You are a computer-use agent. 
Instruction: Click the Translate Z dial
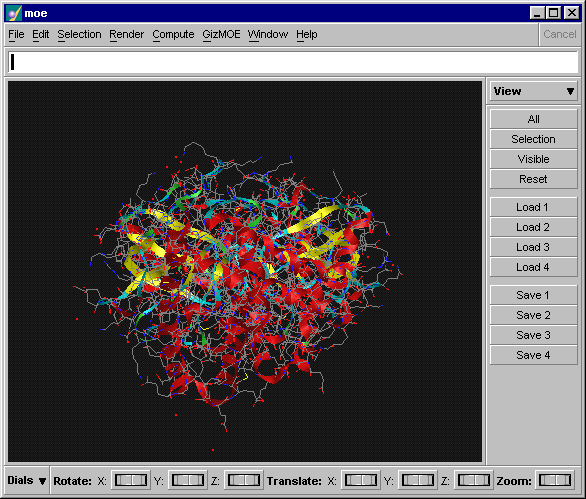474,480
